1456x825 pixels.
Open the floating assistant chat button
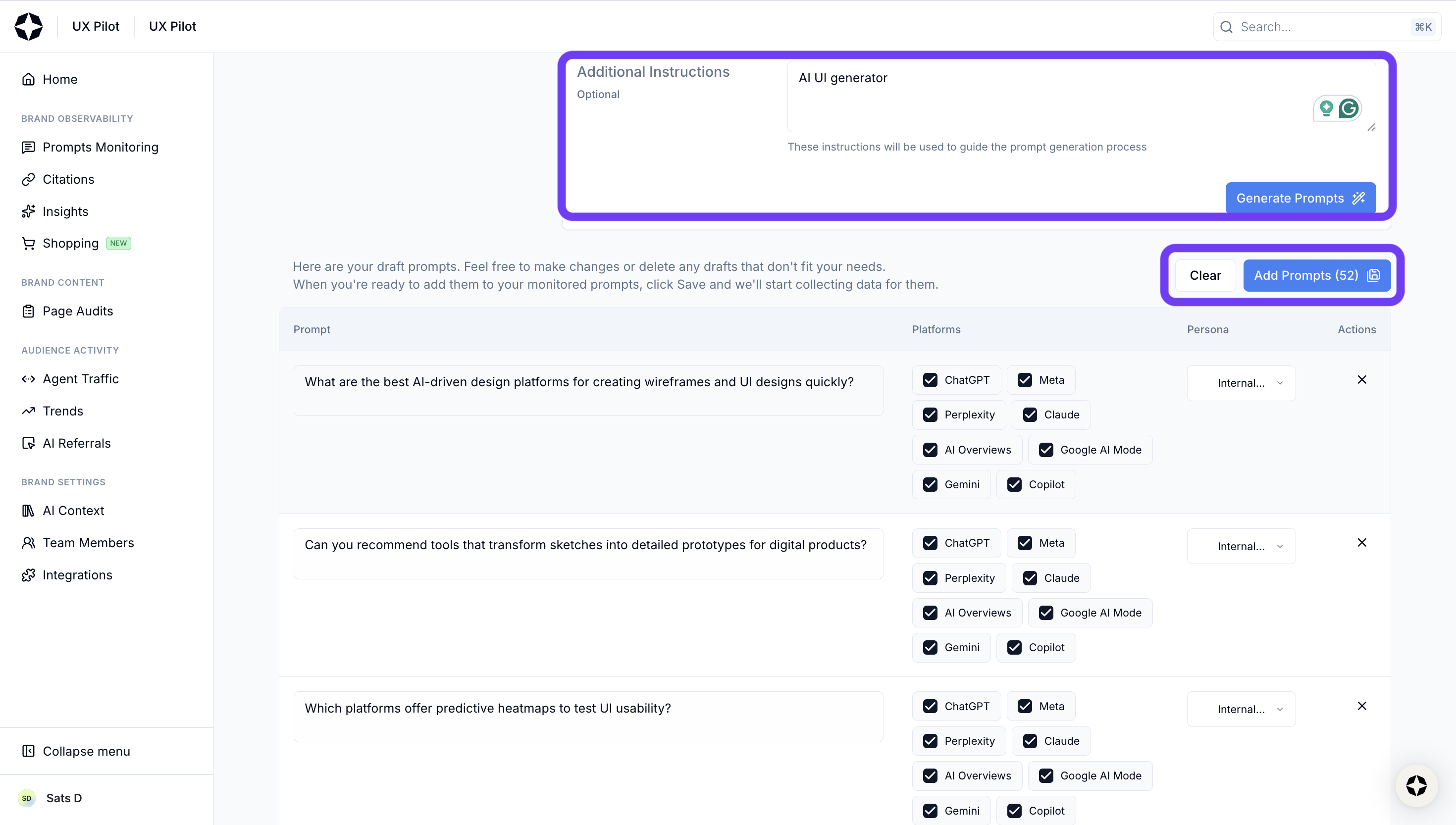coord(1416,786)
